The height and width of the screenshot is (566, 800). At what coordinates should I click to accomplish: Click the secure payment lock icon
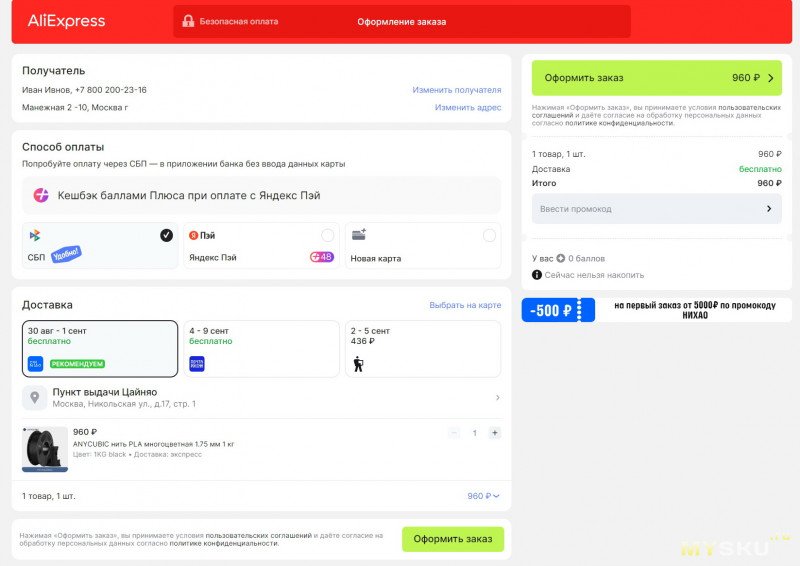click(188, 21)
